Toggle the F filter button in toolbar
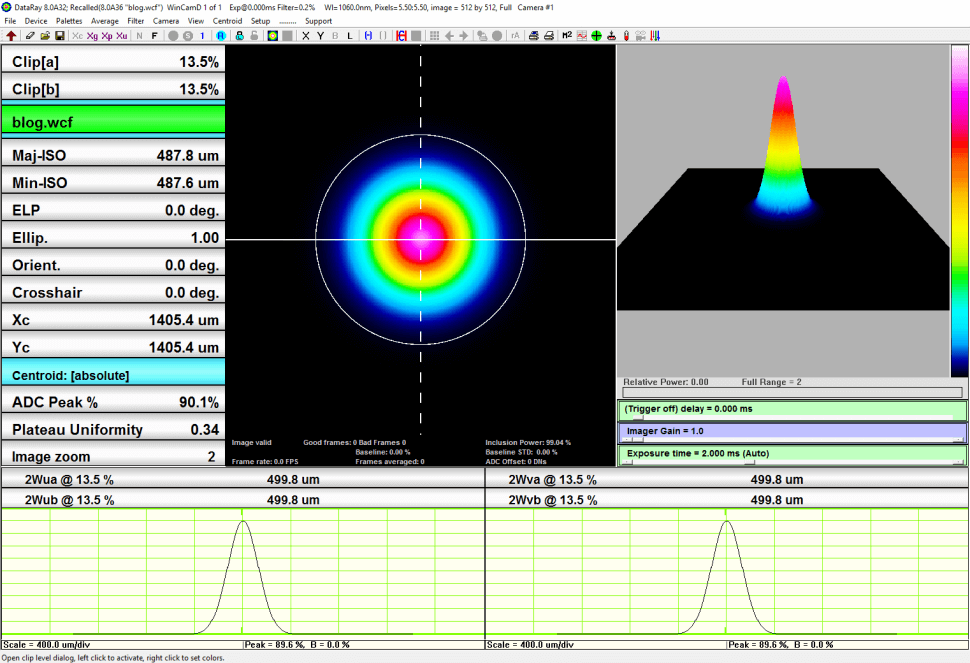 click(x=154, y=36)
